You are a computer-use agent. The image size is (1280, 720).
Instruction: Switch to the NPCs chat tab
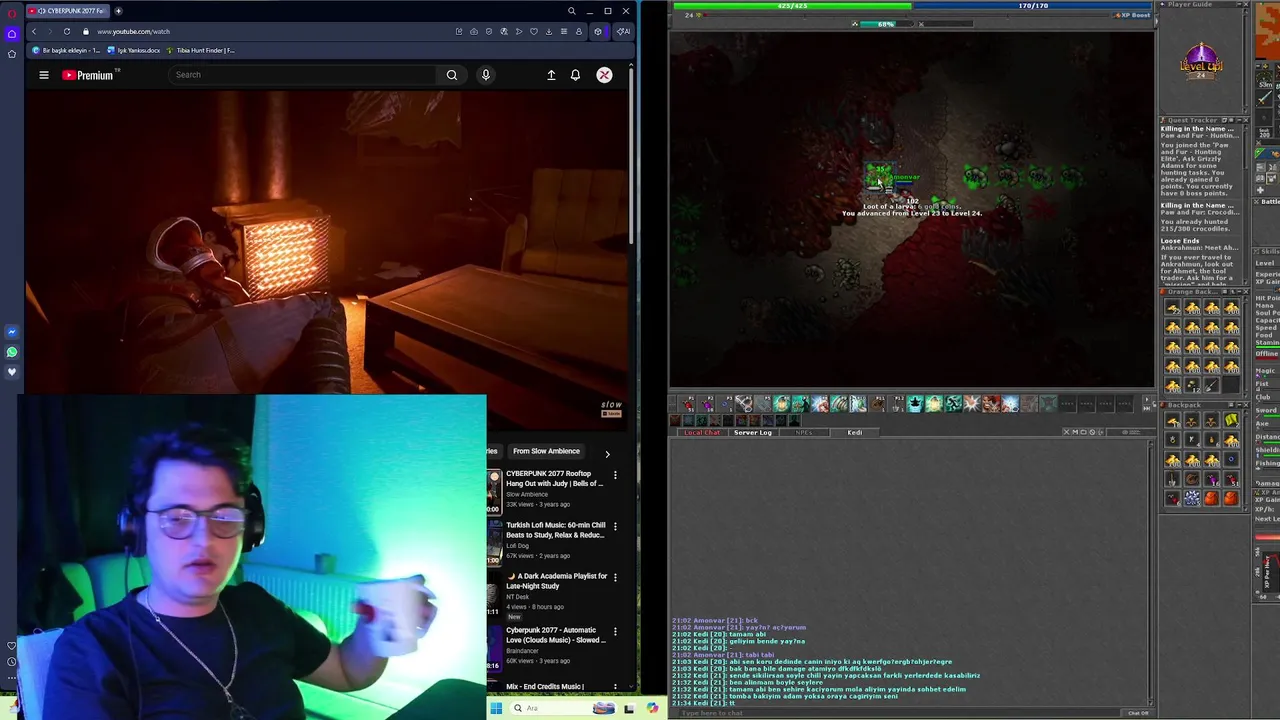point(804,433)
